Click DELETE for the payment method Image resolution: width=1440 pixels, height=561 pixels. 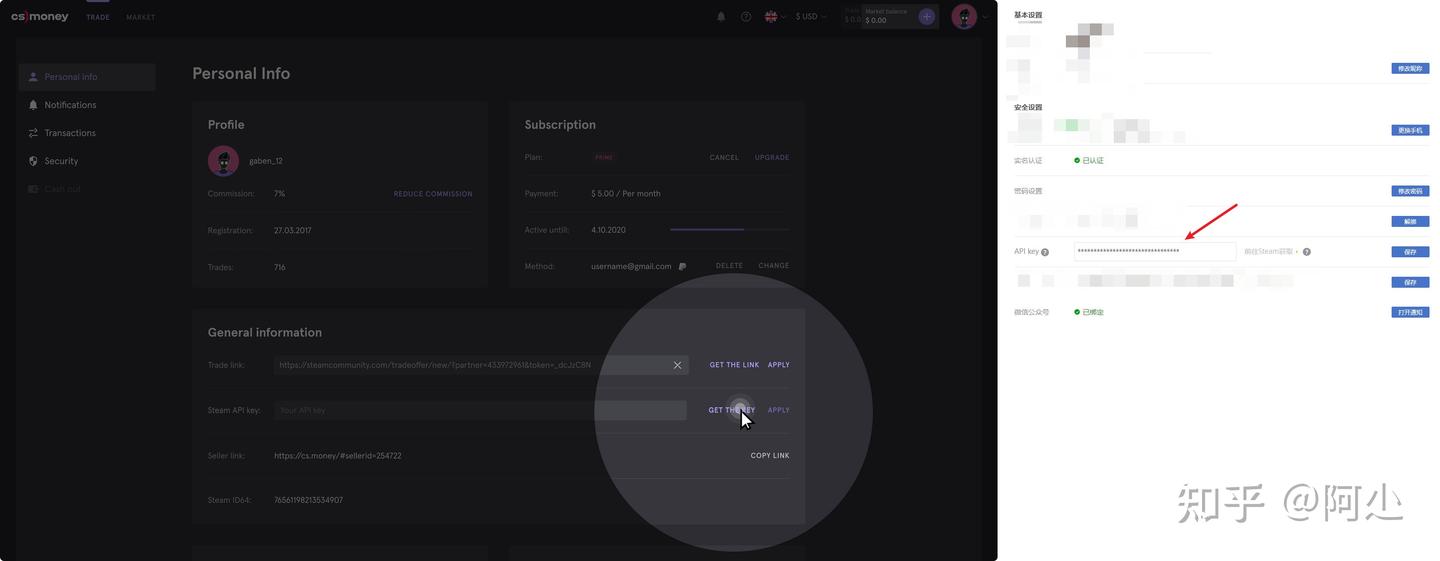click(729, 266)
